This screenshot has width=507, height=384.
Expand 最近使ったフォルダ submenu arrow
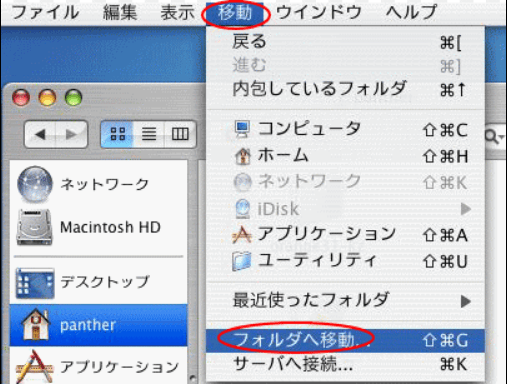(x=466, y=301)
